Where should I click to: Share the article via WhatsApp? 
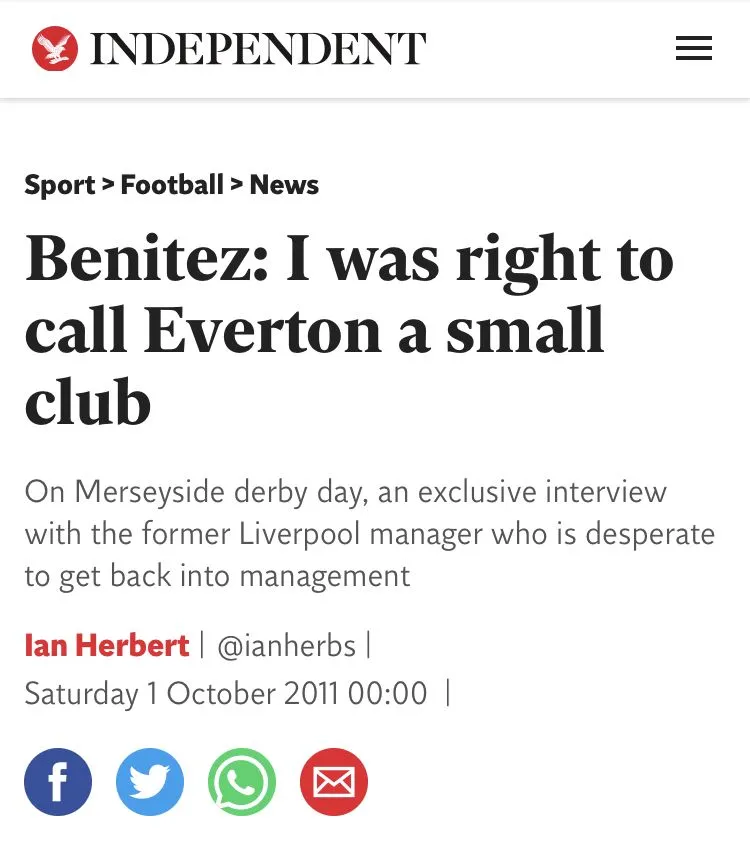pos(242,782)
